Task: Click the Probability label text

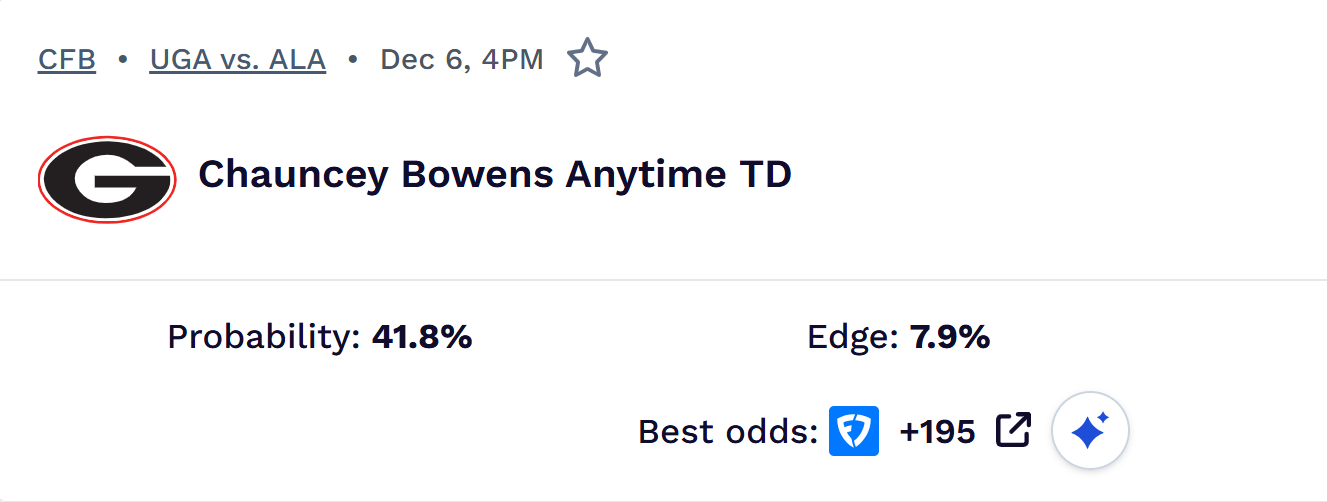Action: click(x=263, y=338)
